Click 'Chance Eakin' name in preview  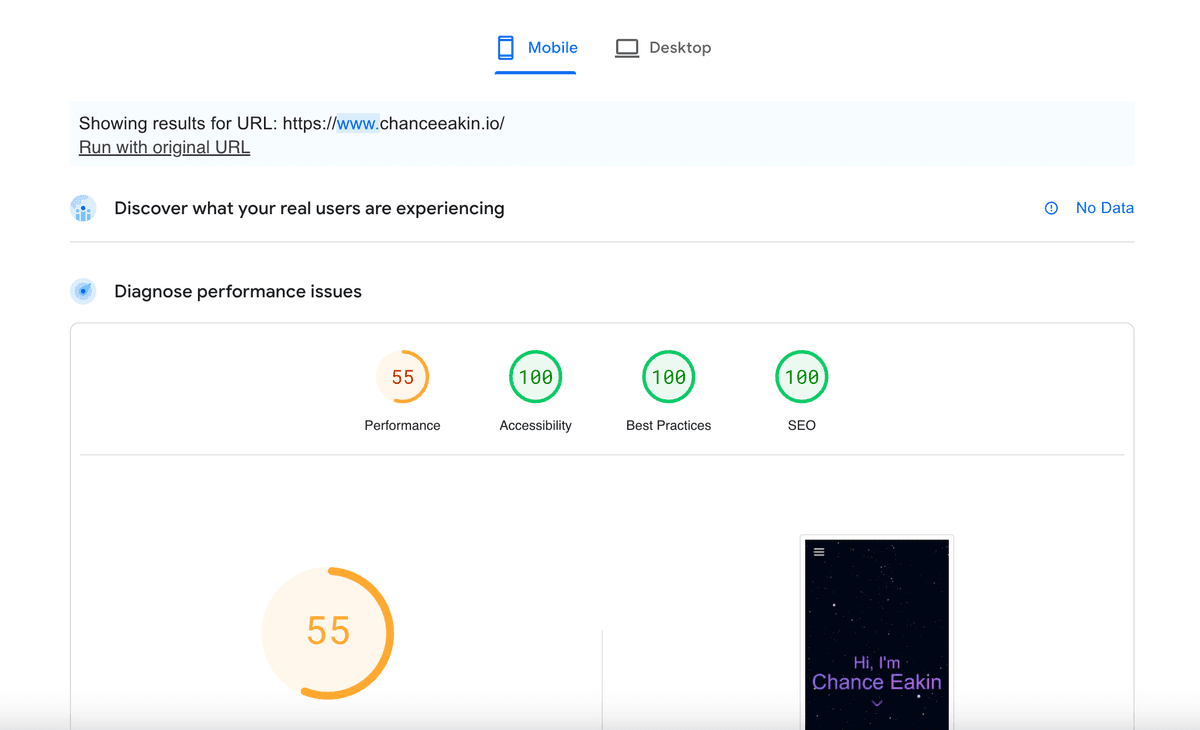pyautogui.click(x=877, y=682)
